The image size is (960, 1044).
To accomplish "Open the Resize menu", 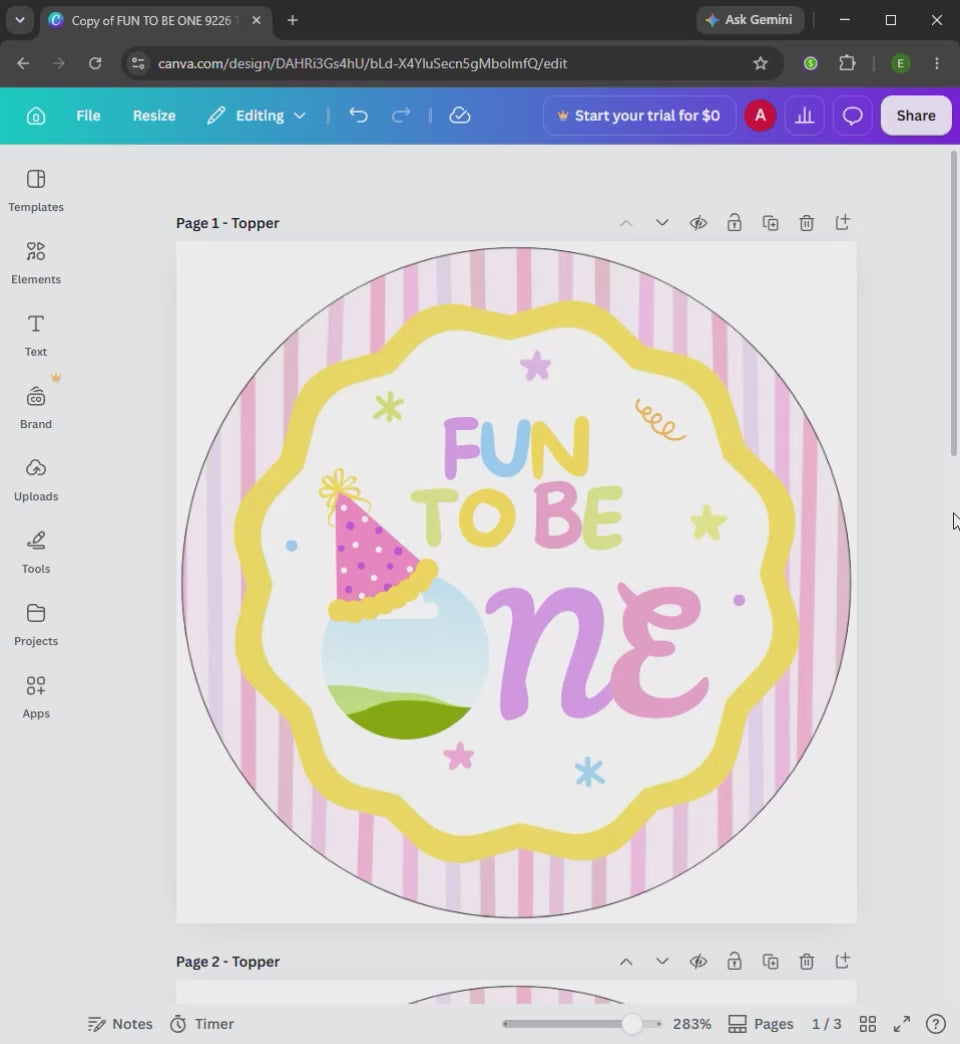I will coord(154,116).
